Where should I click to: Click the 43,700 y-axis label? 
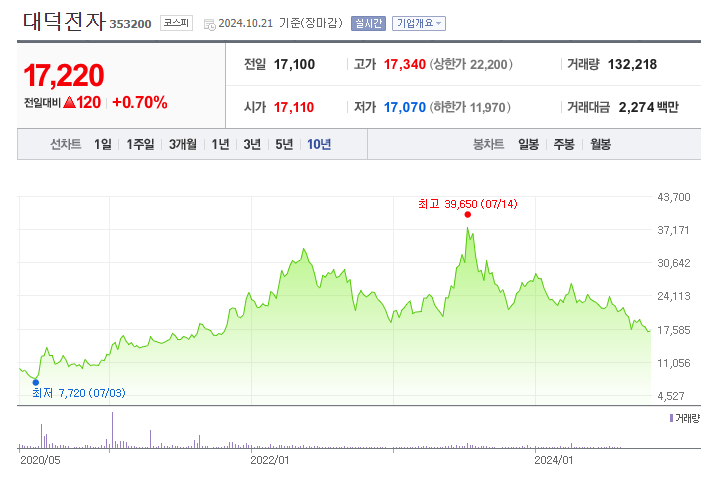pos(674,197)
